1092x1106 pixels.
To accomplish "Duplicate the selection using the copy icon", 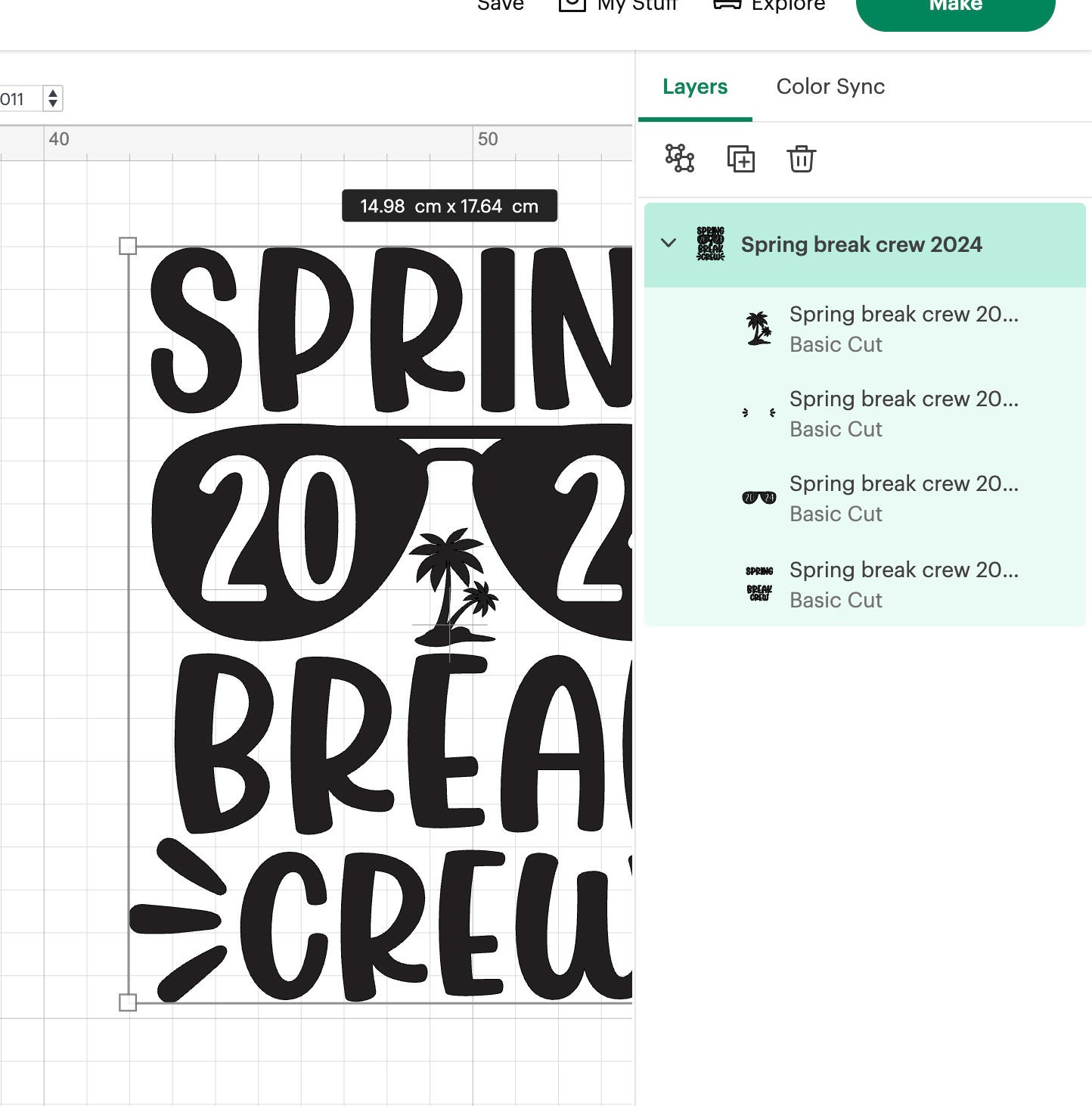I will pos(740,159).
